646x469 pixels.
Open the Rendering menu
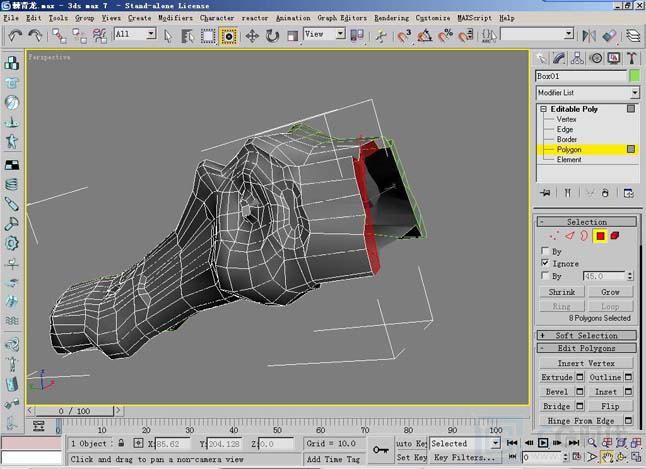[391, 18]
